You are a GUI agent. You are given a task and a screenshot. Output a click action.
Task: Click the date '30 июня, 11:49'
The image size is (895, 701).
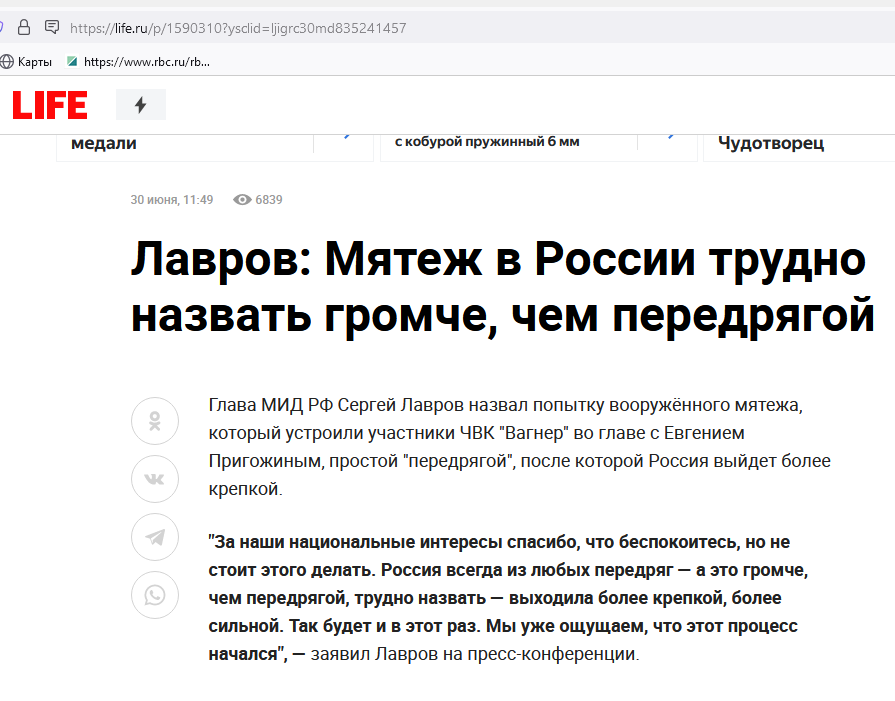[172, 200]
